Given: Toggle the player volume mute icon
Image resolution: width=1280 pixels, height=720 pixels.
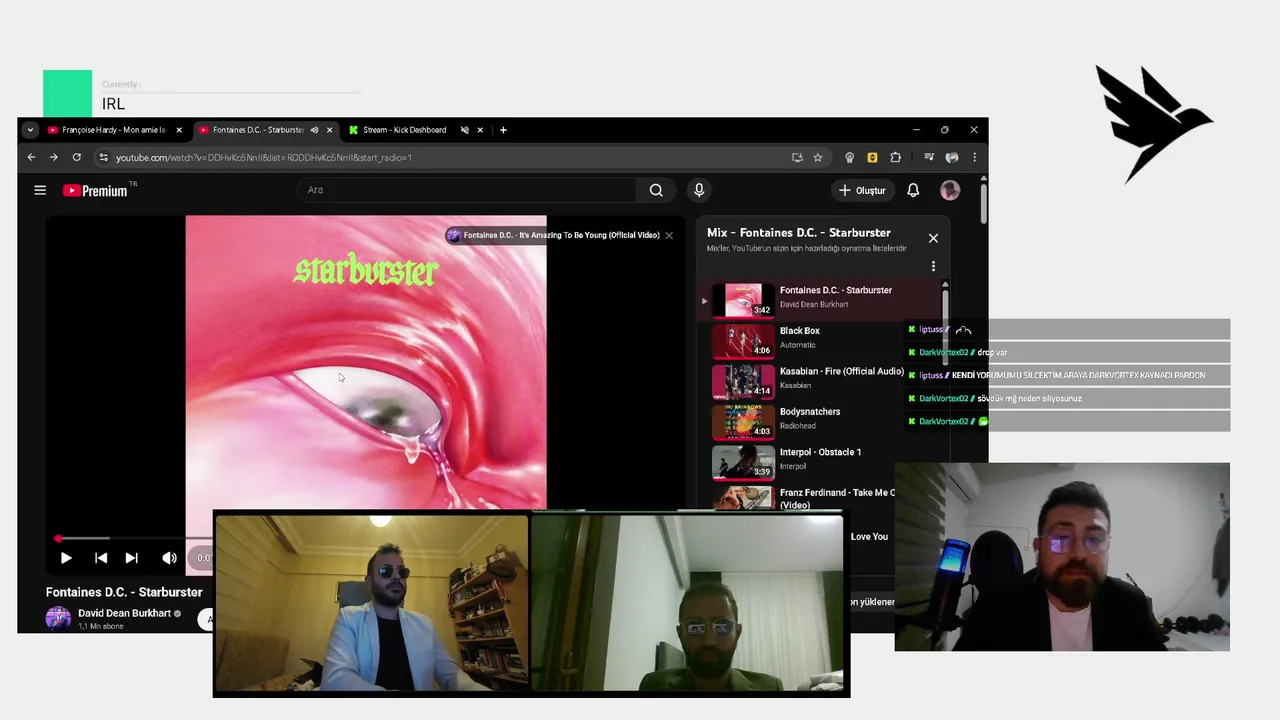Looking at the screenshot, I should pyautogui.click(x=169, y=558).
